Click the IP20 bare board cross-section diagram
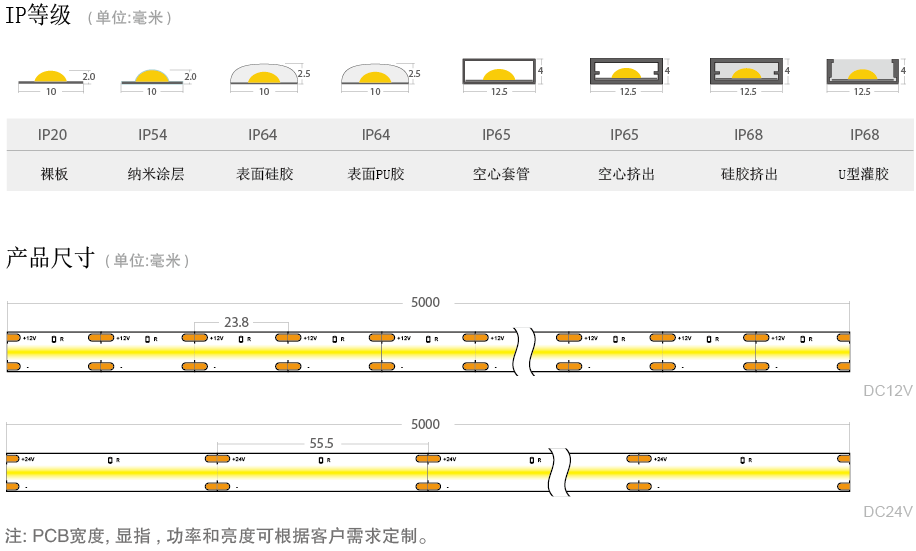This screenshot has height=551, width=916. click(51, 78)
